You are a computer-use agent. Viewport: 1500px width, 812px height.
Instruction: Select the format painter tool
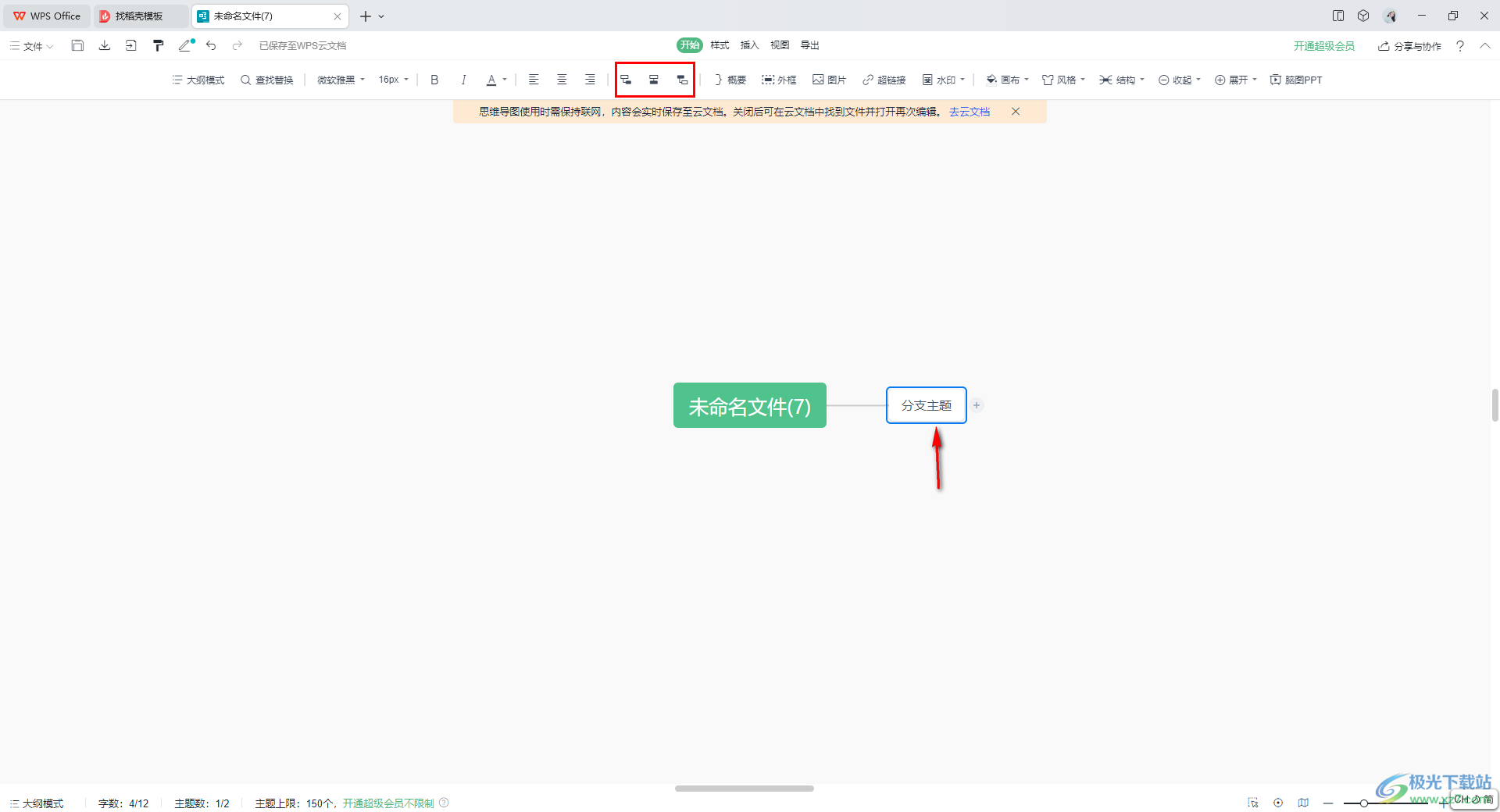point(159,46)
